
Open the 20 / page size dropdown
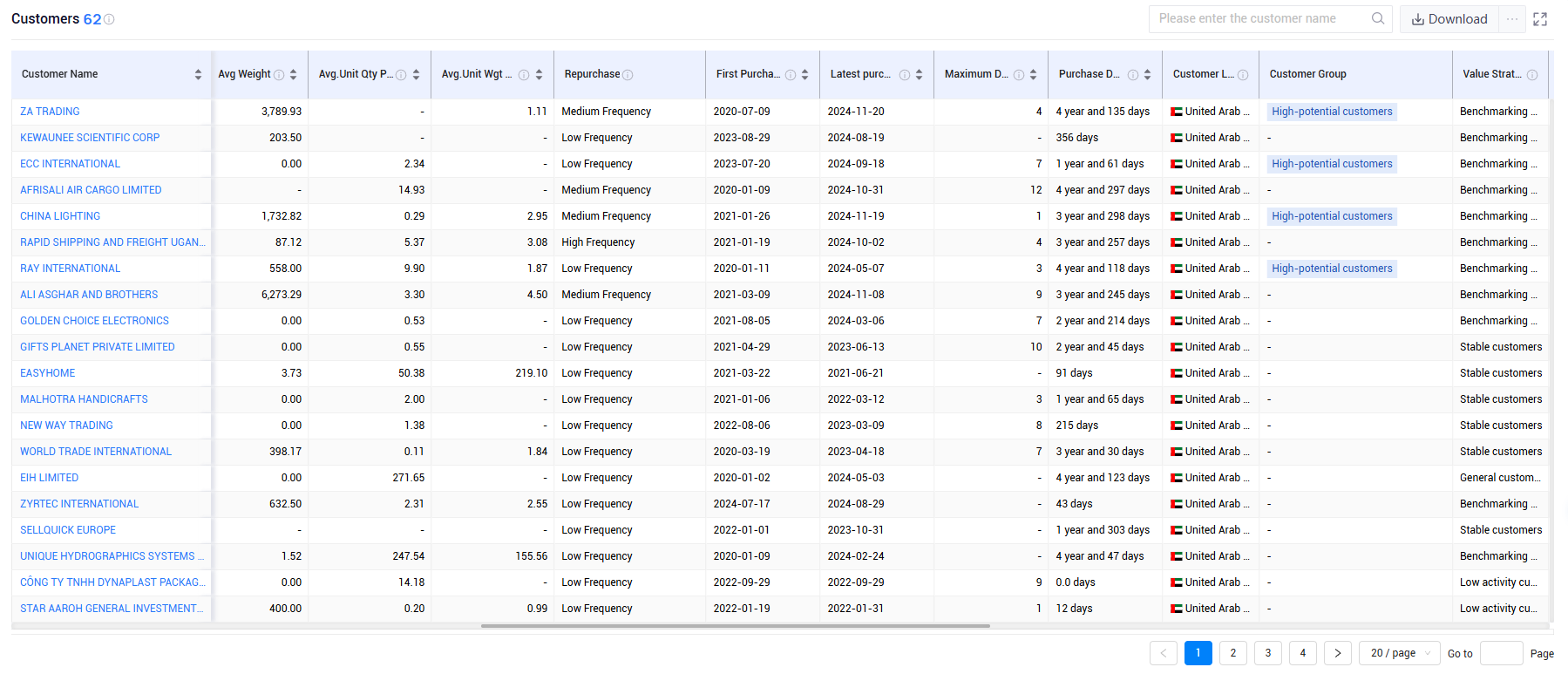pos(1400,653)
